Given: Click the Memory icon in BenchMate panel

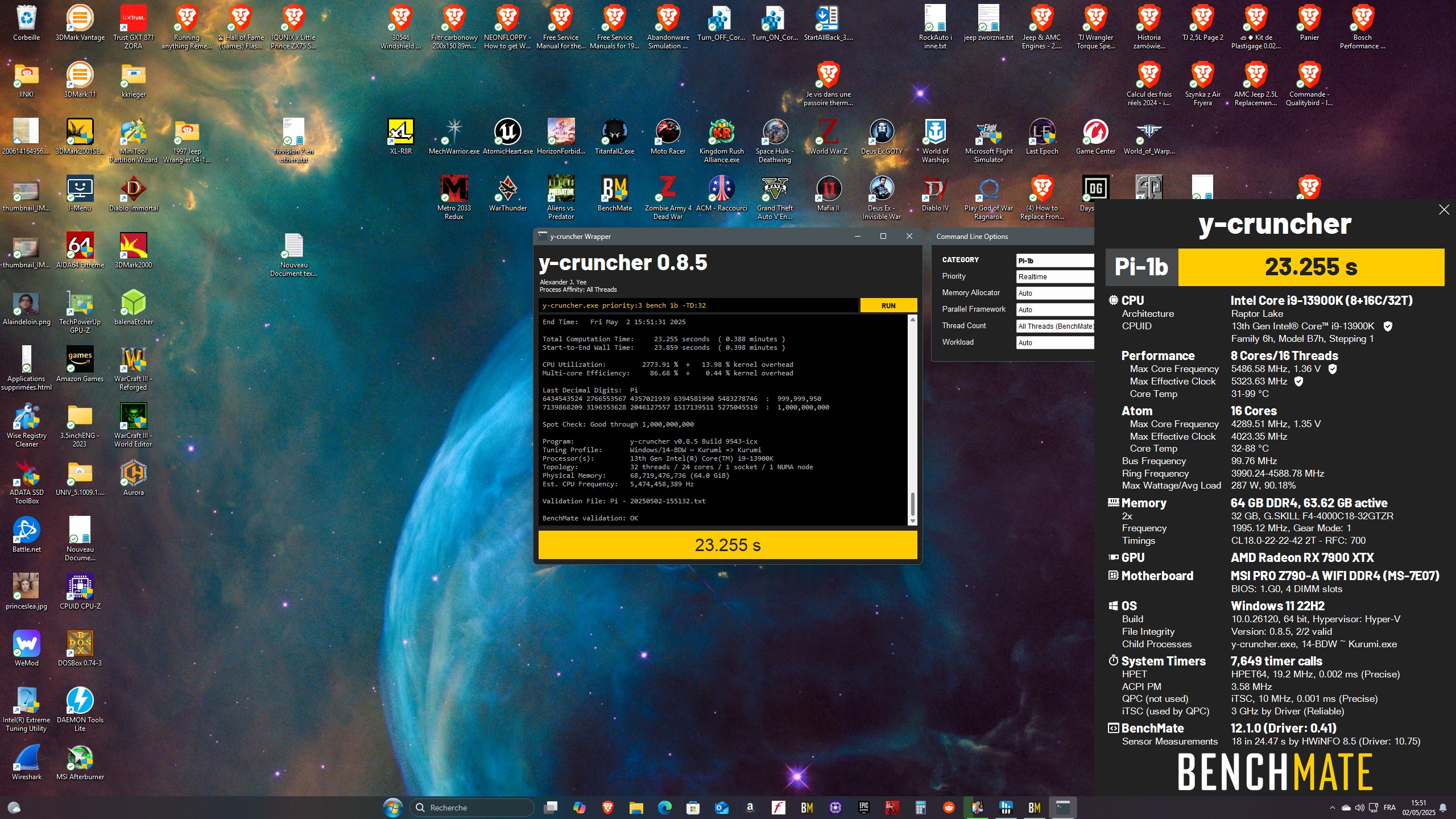Looking at the screenshot, I should [x=1113, y=502].
